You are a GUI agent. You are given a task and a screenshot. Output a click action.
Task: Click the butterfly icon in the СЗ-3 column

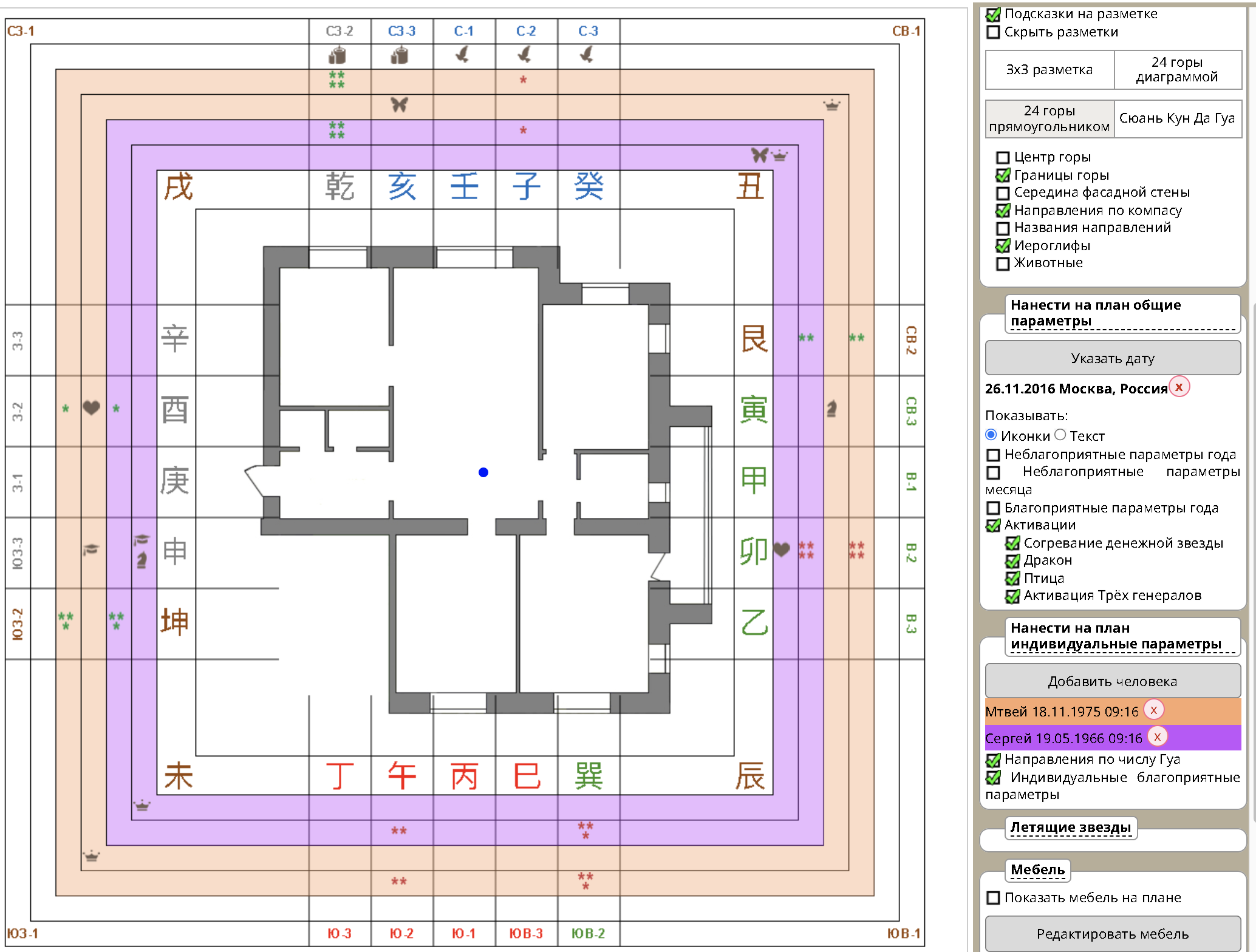coord(399,104)
